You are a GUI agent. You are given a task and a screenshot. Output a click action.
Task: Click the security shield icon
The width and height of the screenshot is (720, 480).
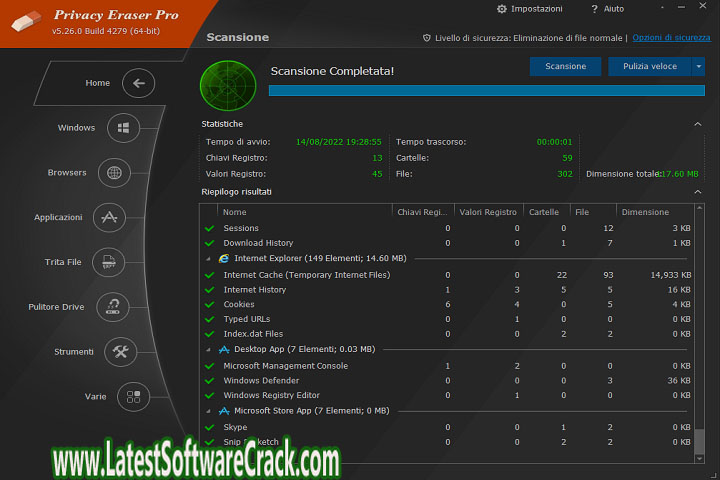[427, 38]
